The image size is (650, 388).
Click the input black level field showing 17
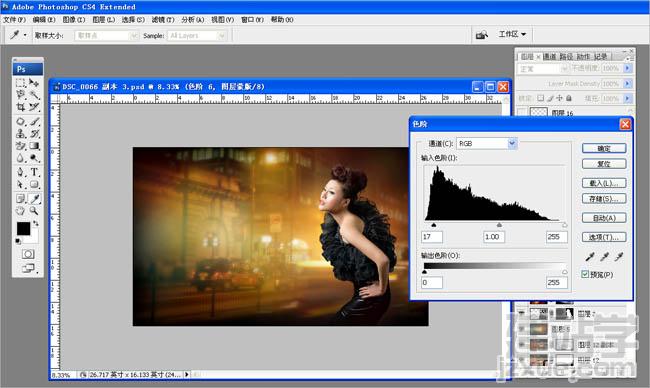pyautogui.click(x=432, y=237)
